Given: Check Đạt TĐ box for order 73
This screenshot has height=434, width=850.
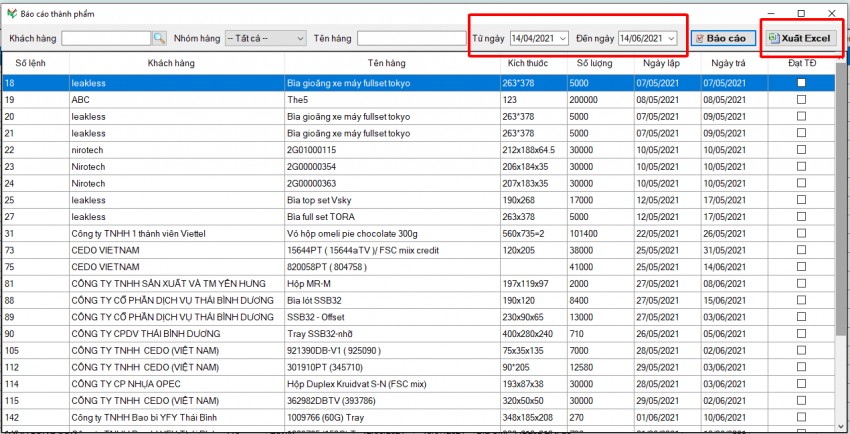Looking at the screenshot, I should [x=800, y=250].
